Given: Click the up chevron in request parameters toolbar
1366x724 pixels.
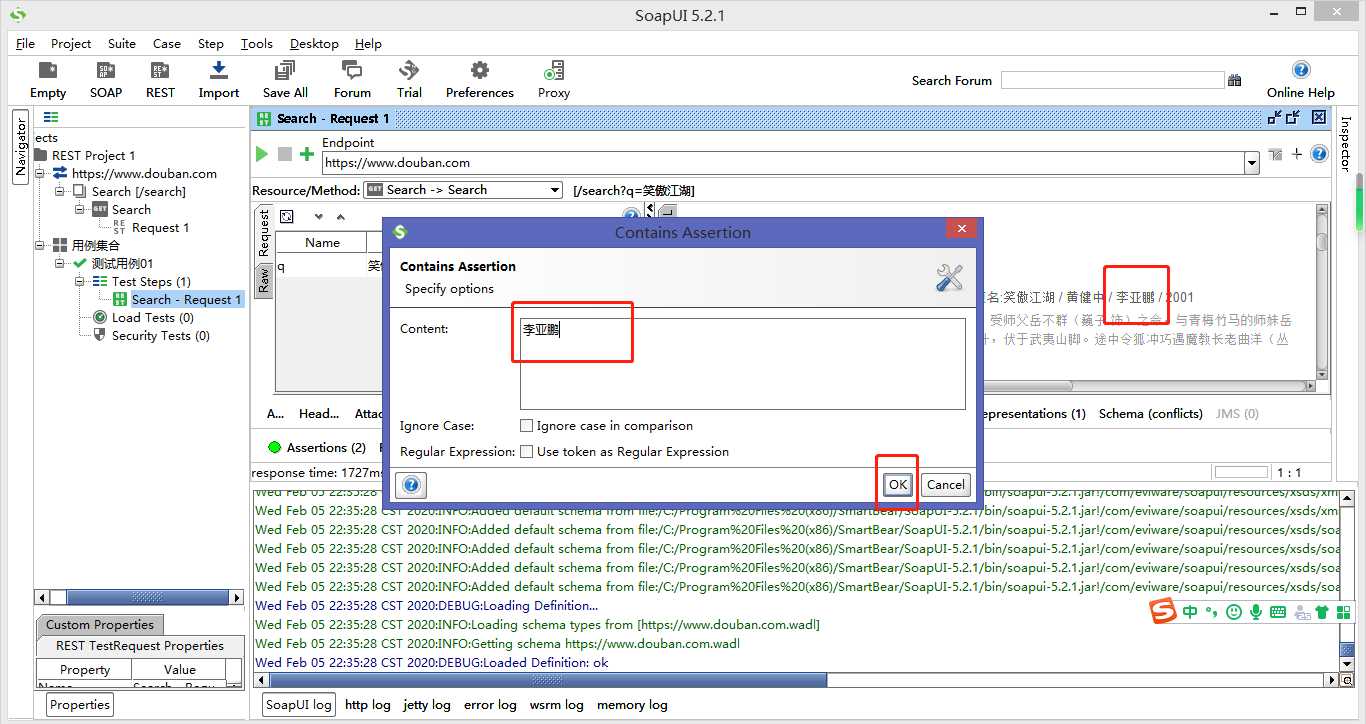Looking at the screenshot, I should pyautogui.click(x=340, y=216).
